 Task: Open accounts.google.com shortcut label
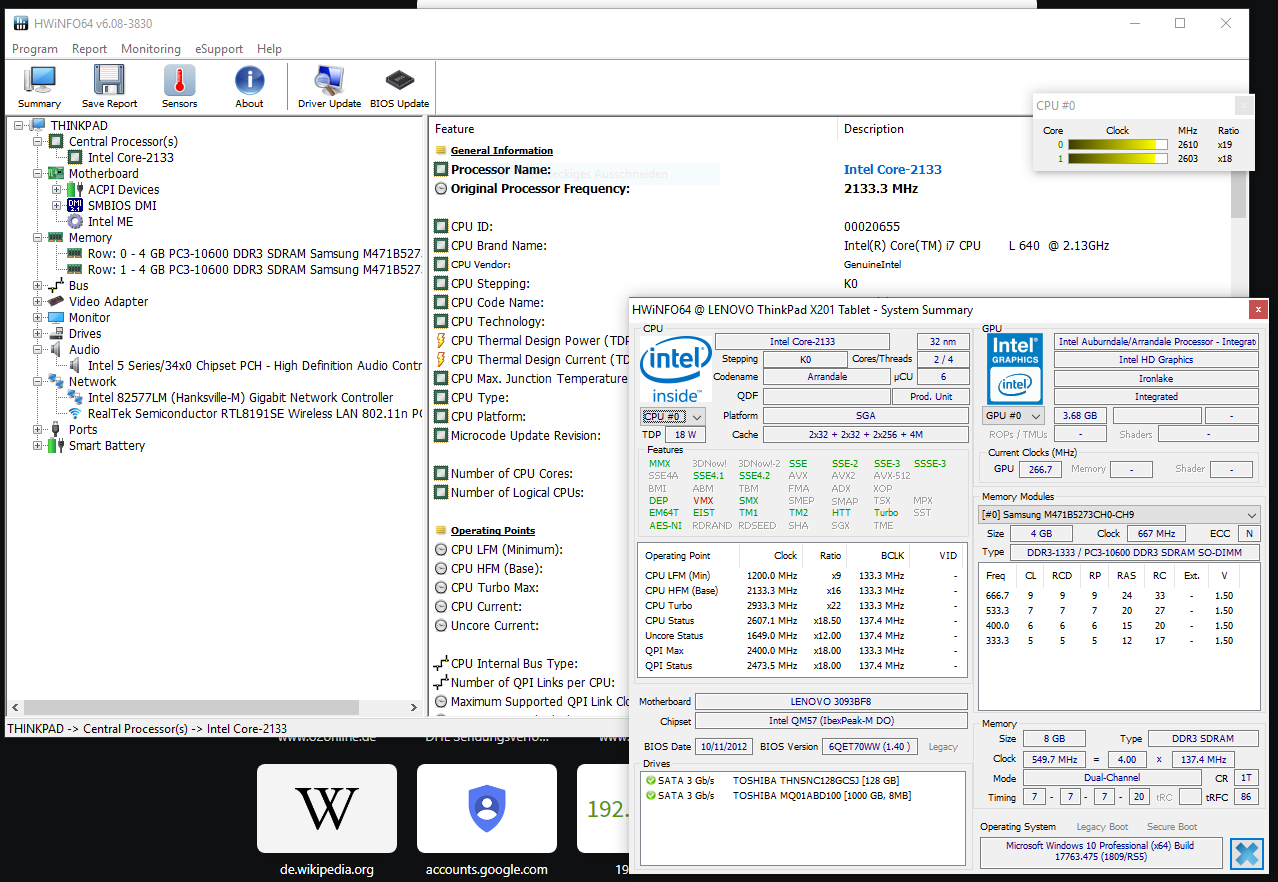pyautogui.click(x=487, y=869)
